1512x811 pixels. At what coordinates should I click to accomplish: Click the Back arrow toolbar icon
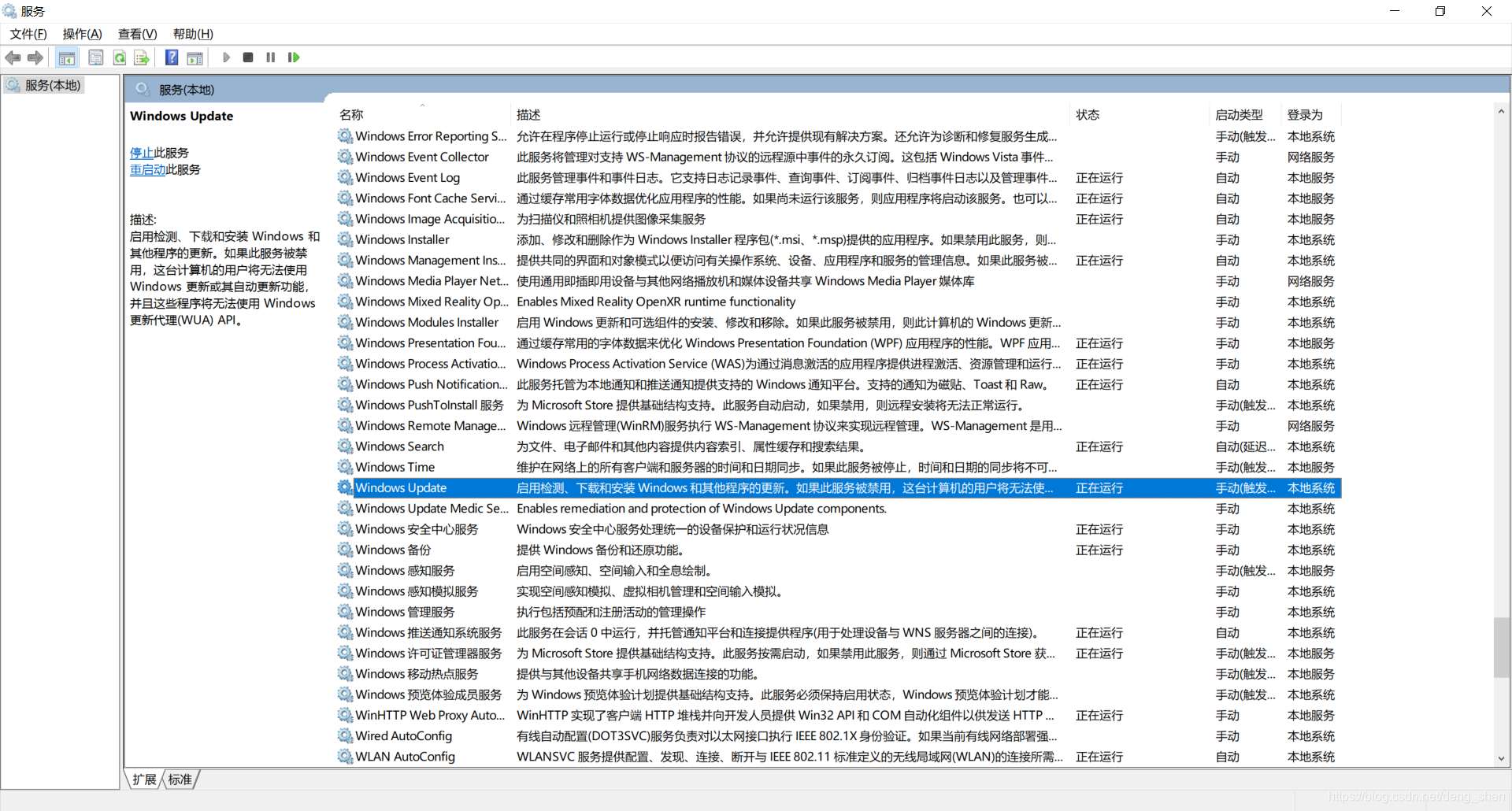(x=13, y=57)
